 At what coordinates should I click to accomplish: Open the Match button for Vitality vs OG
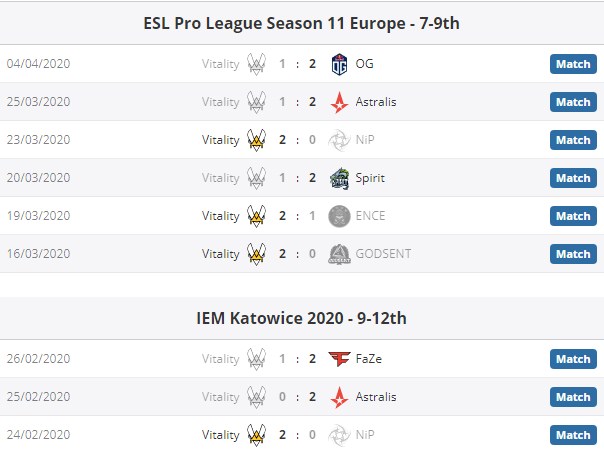tap(573, 64)
